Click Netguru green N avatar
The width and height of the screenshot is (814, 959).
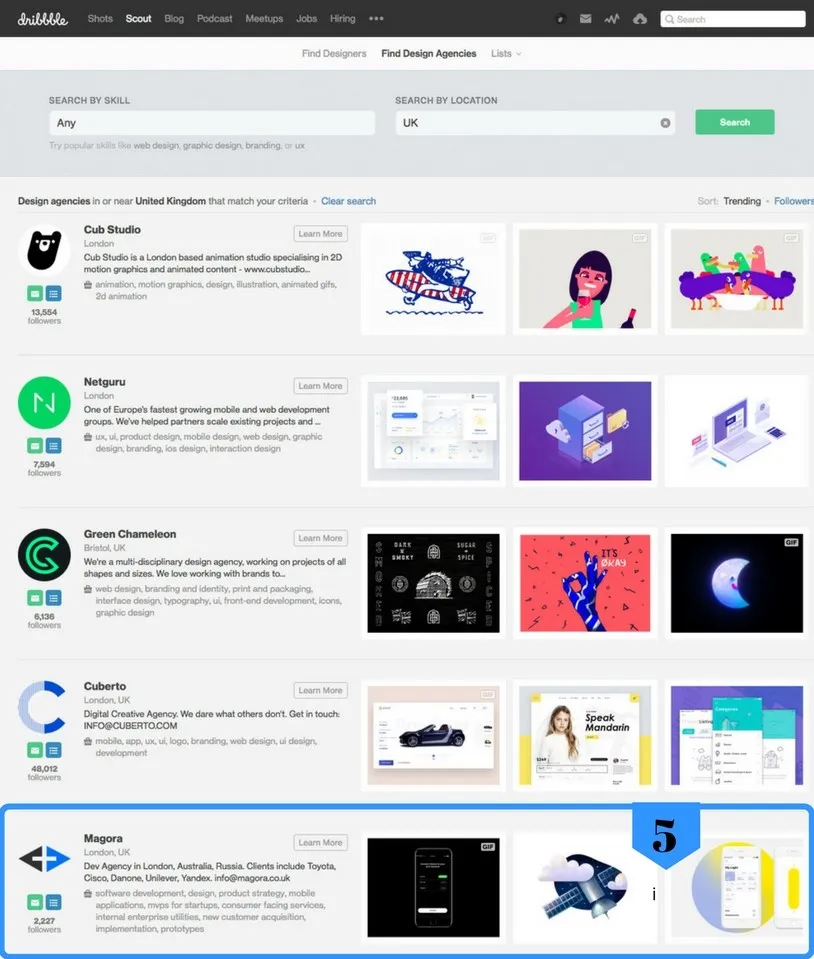click(44, 402)
